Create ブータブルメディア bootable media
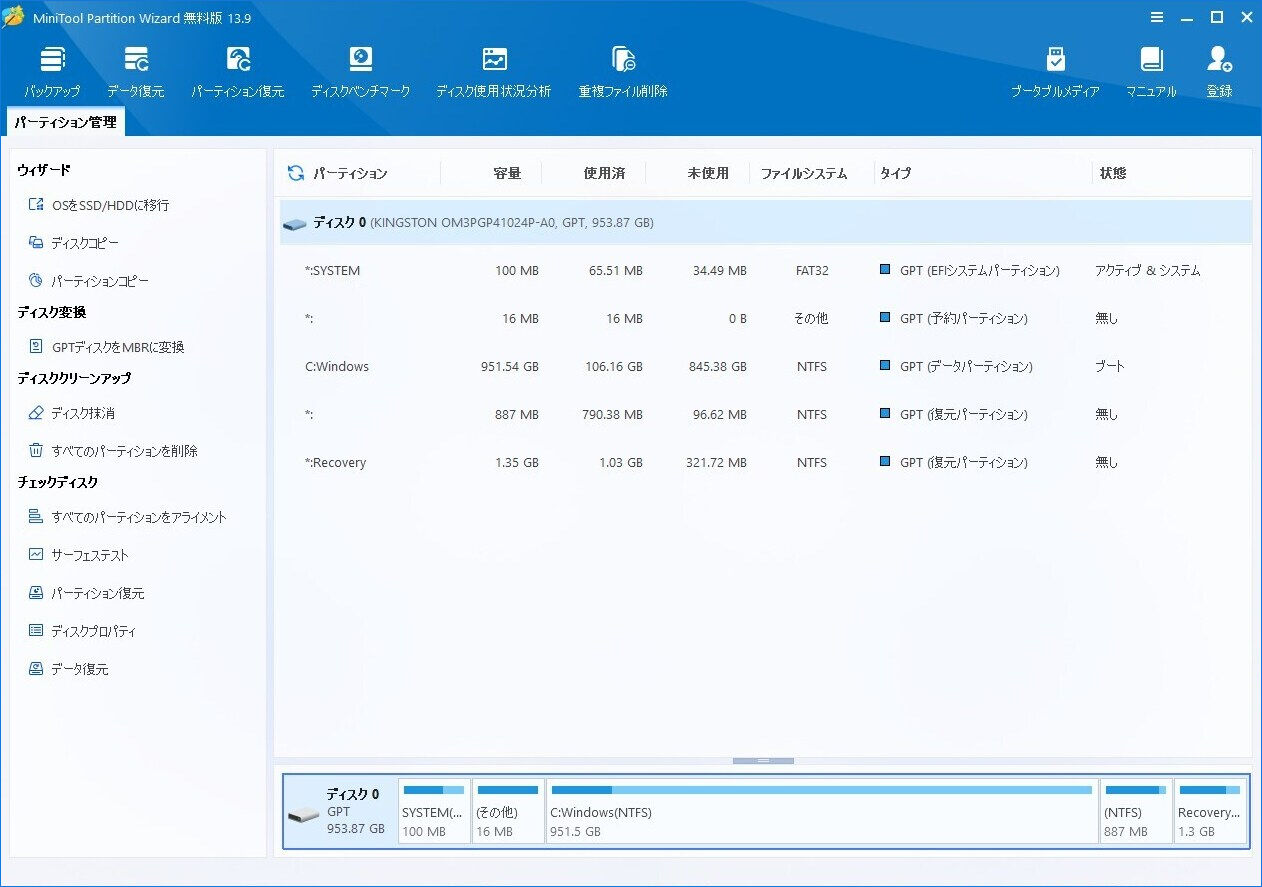Viewport: 1262px width, 887px height. point(1055,71)
